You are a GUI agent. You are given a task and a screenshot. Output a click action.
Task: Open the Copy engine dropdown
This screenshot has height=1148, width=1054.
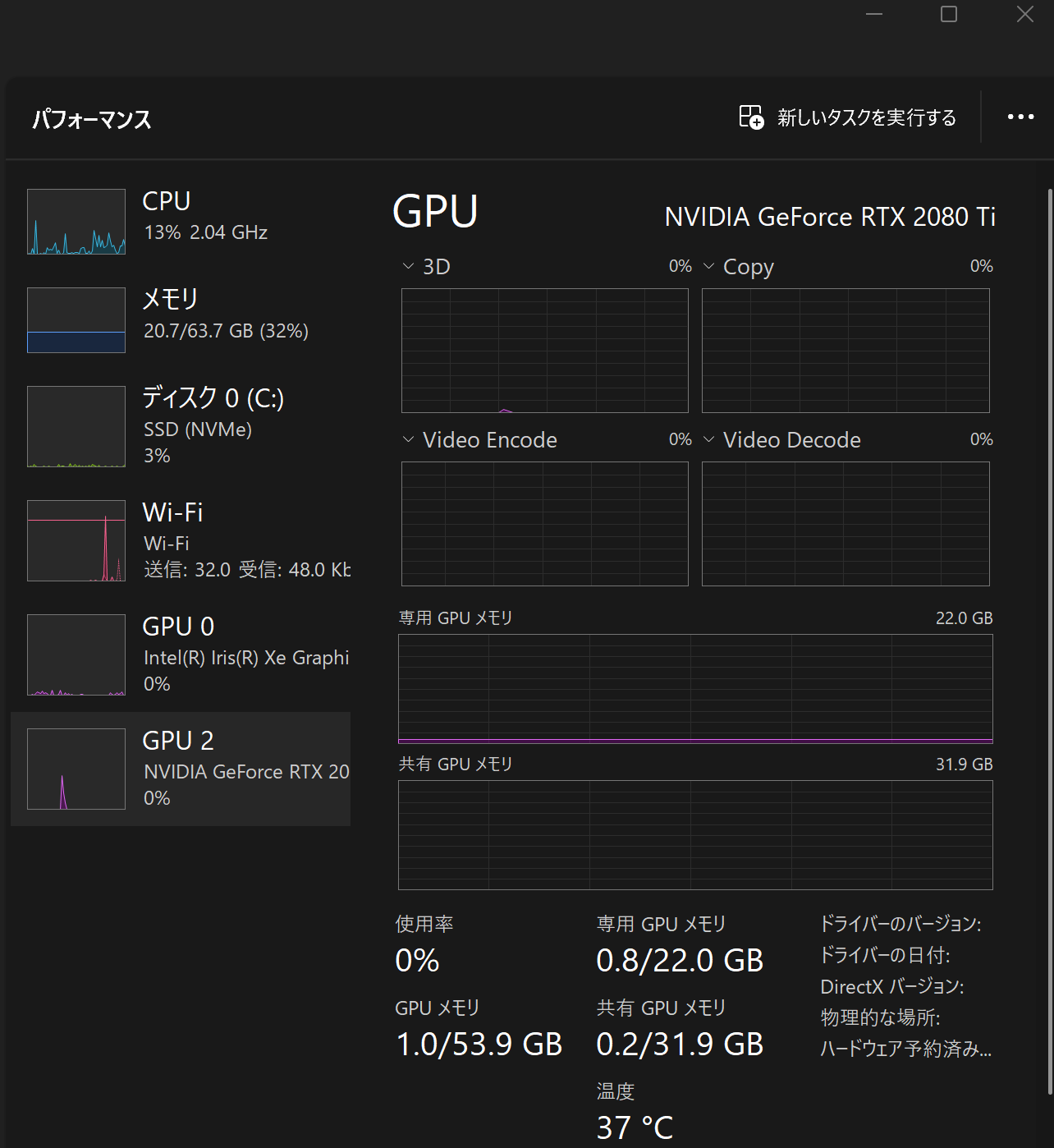point(709,267)
